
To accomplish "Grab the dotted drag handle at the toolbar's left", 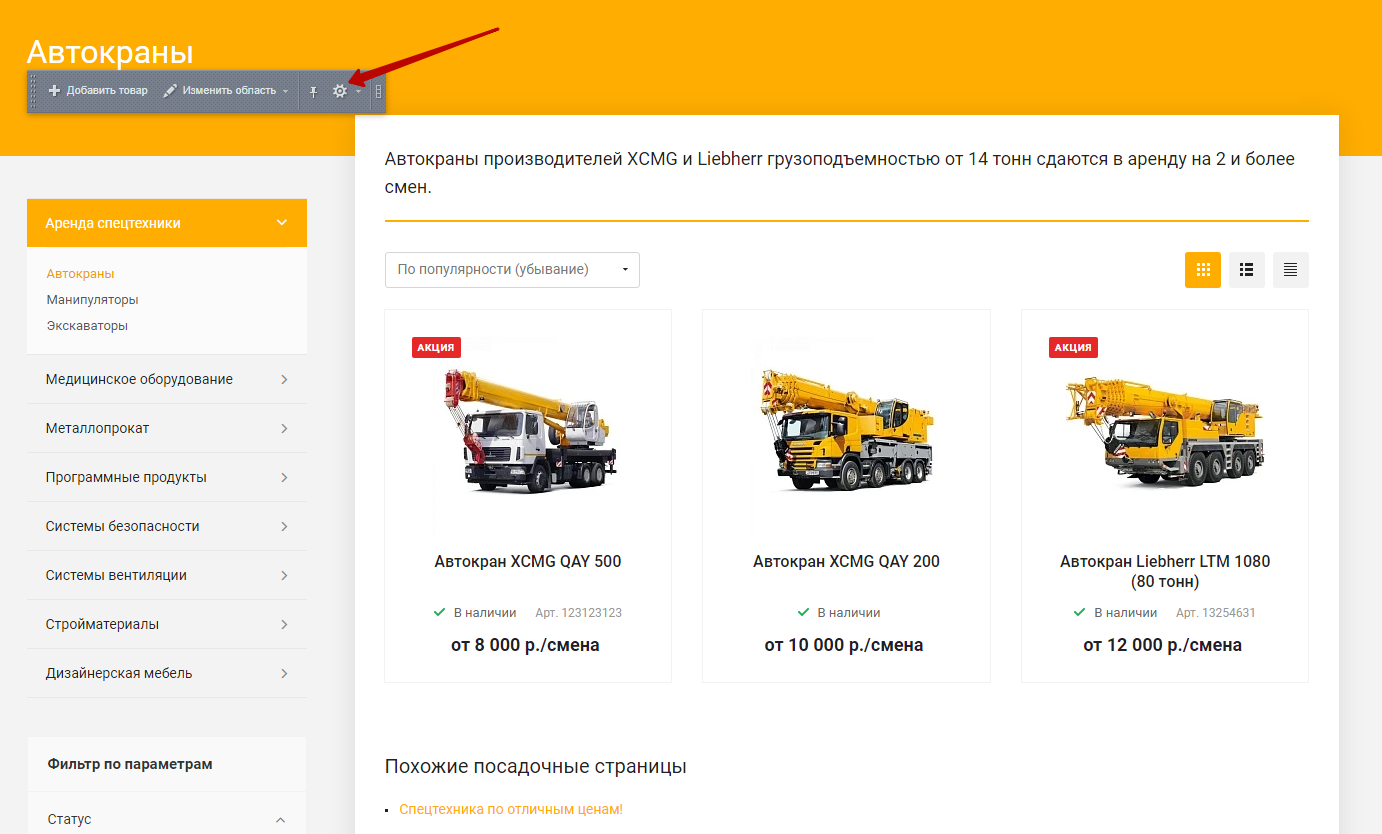I will coord(33,91).
